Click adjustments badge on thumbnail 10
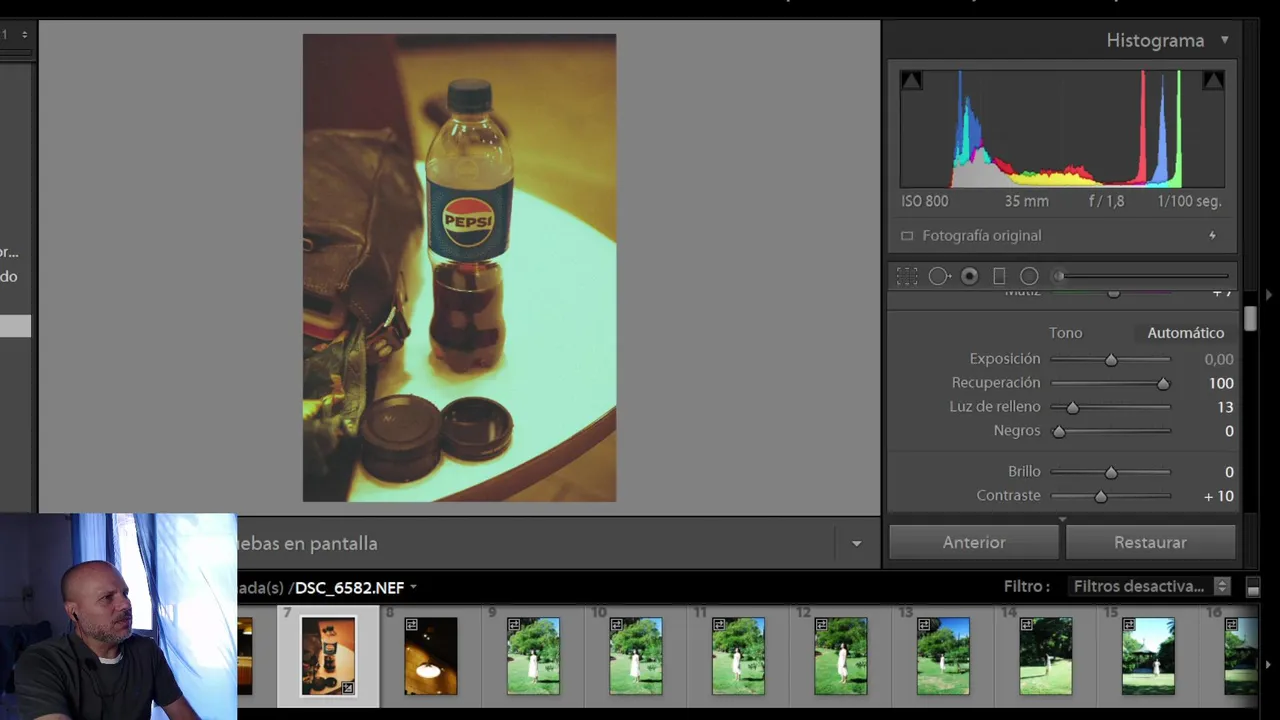The width and height of the screenshot is (1280, 720). click(616, 625)
